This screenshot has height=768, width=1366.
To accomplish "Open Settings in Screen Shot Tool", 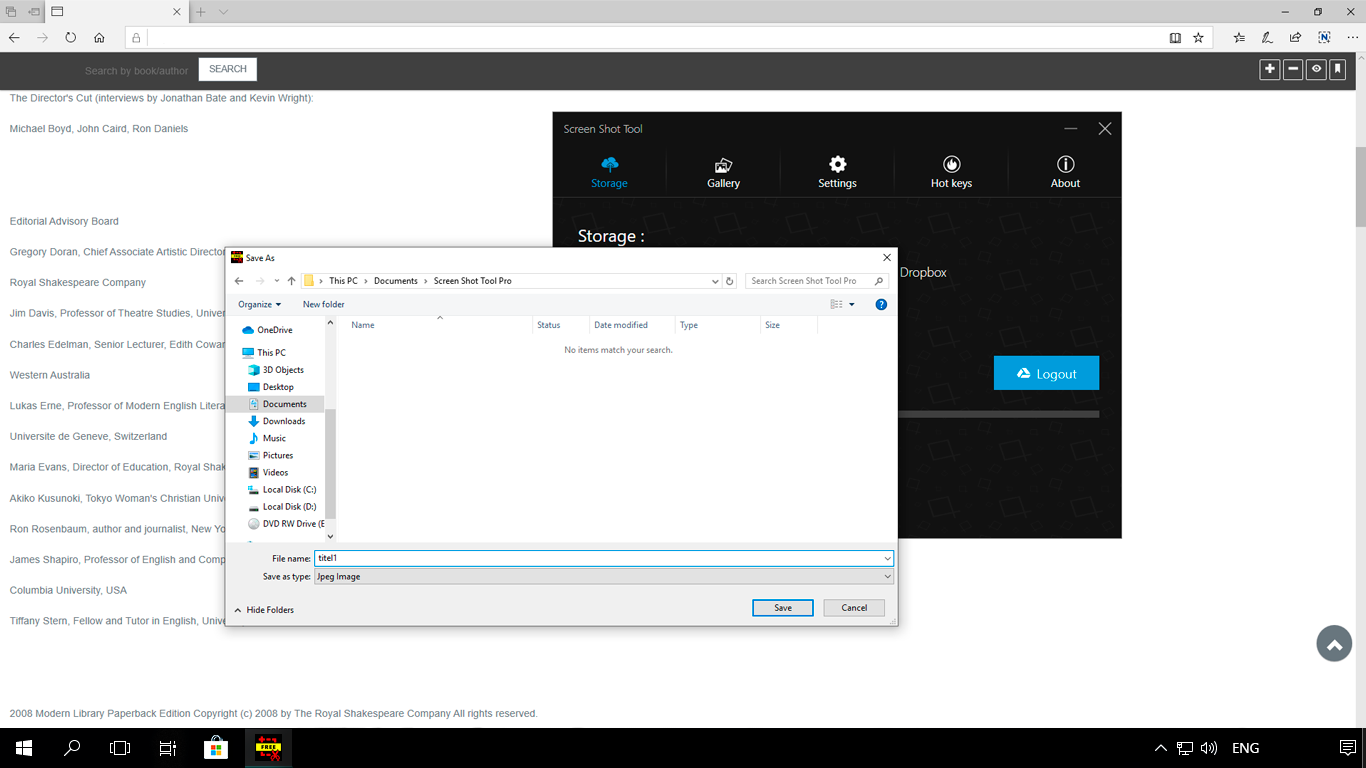I will pyautogui.click(x=837, y=170).
